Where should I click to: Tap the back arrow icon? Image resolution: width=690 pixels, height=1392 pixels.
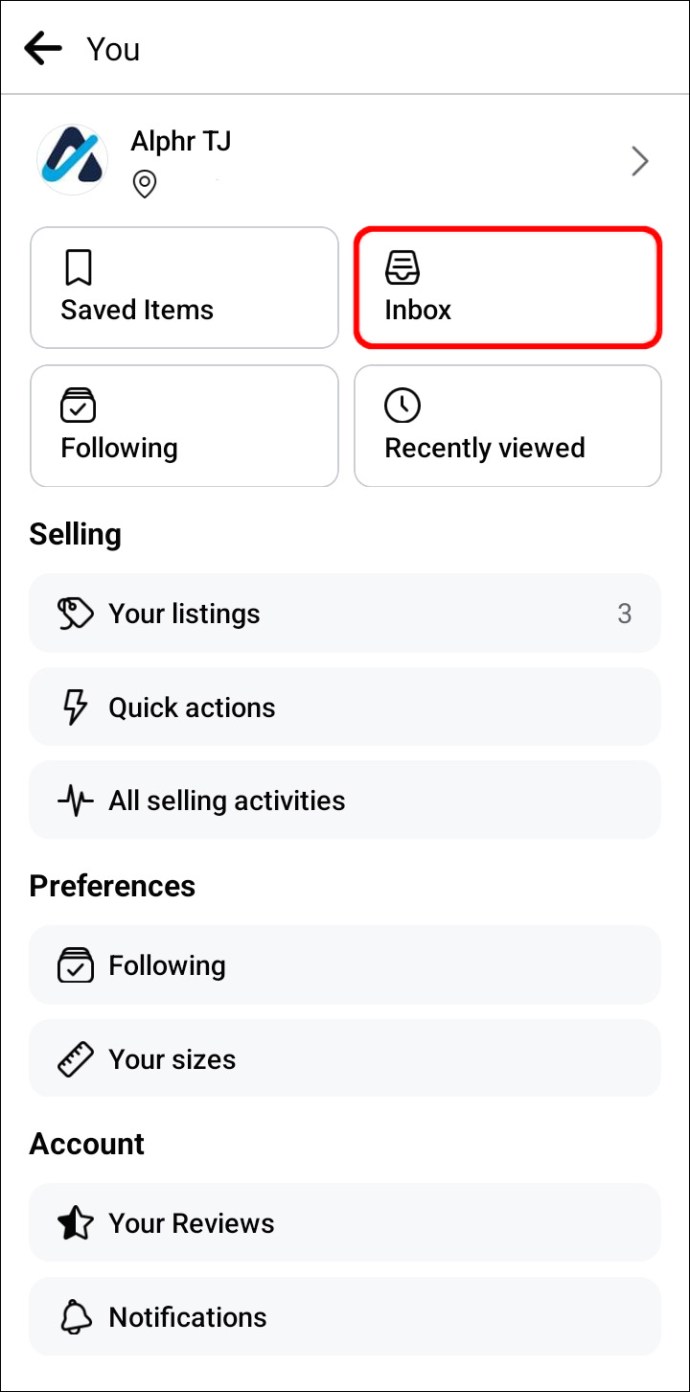[43, 48]
